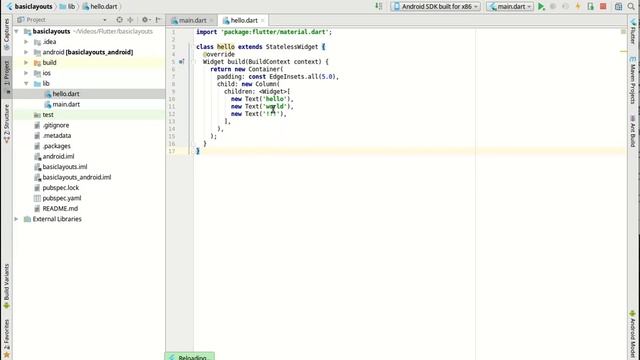Select basiclayouts.iml file
Image resolution: width=640 pixels, height=360 pixels.
tap(64, 167)
